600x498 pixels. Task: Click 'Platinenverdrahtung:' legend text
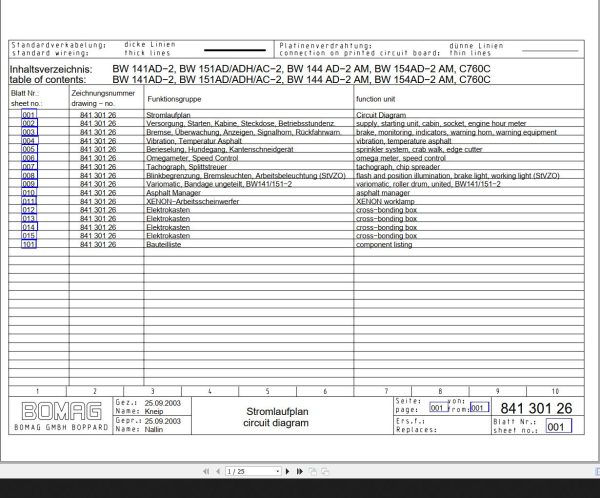pyautogui.click(x=326, y=46)
